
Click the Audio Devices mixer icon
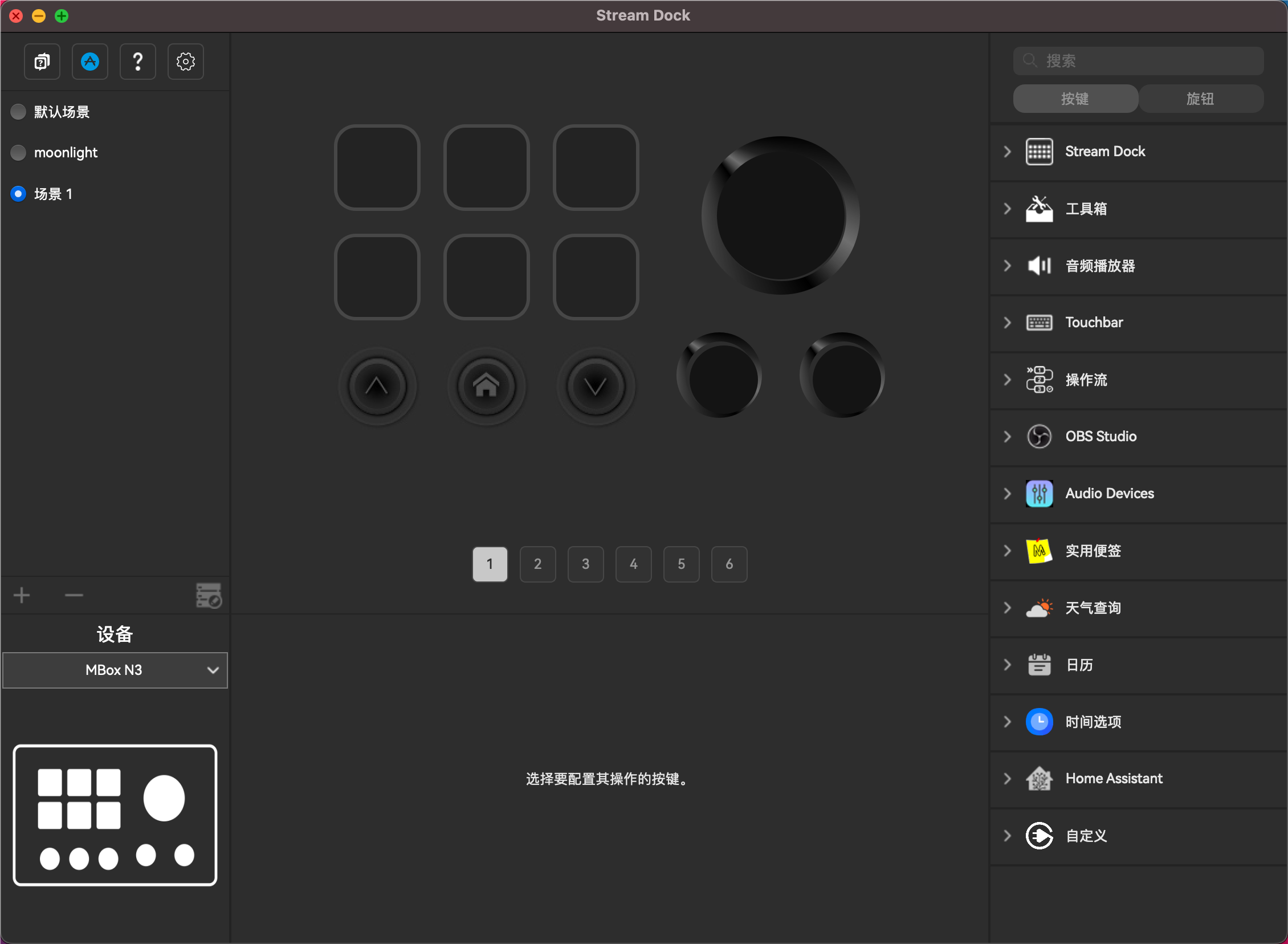click(x=1039, y=493)
